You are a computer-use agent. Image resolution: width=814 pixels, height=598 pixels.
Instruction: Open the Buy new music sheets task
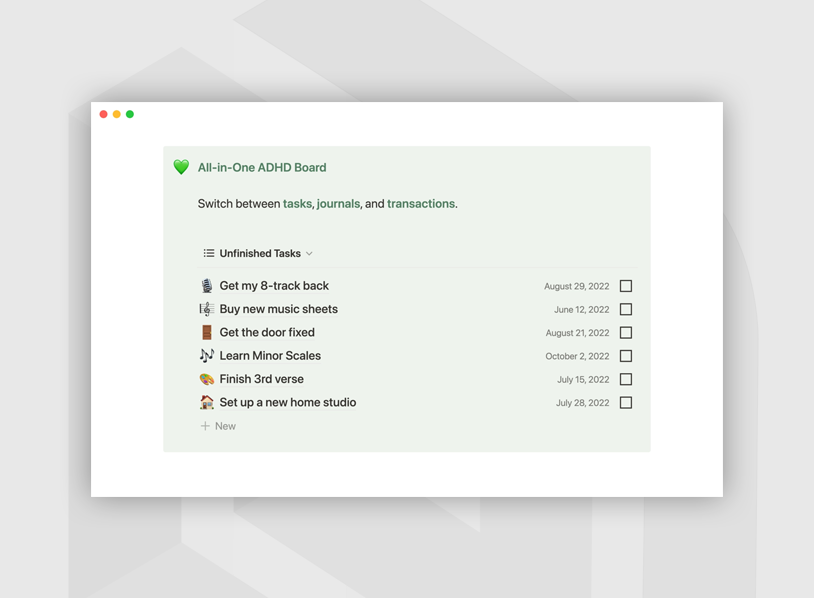(279, 309)
